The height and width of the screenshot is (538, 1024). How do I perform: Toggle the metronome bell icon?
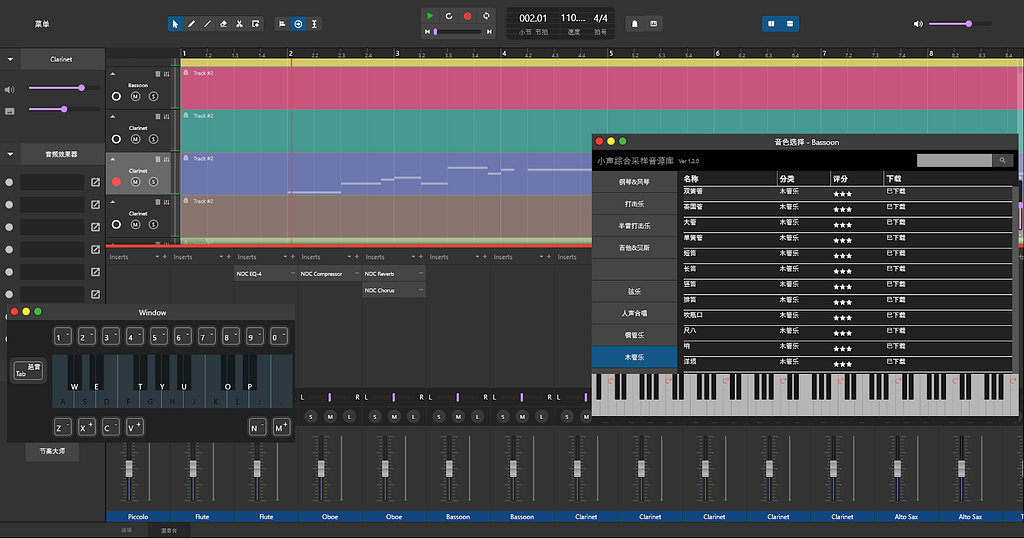[634, 23]
